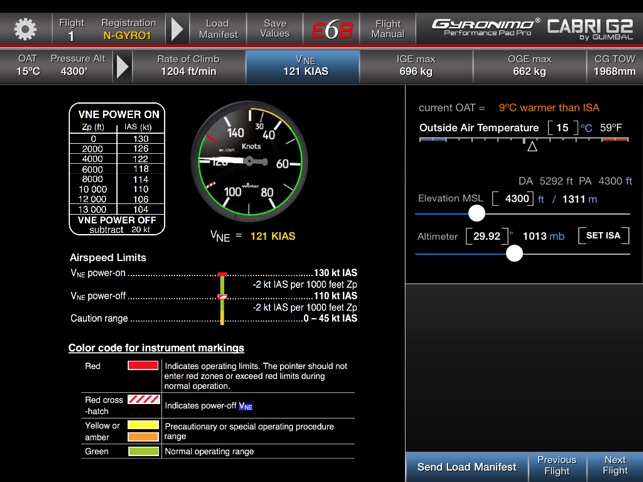Adjust the OAT slider triangle pointer
The width and height of the screenshot is (643, 482).
(x=532, y=146)
